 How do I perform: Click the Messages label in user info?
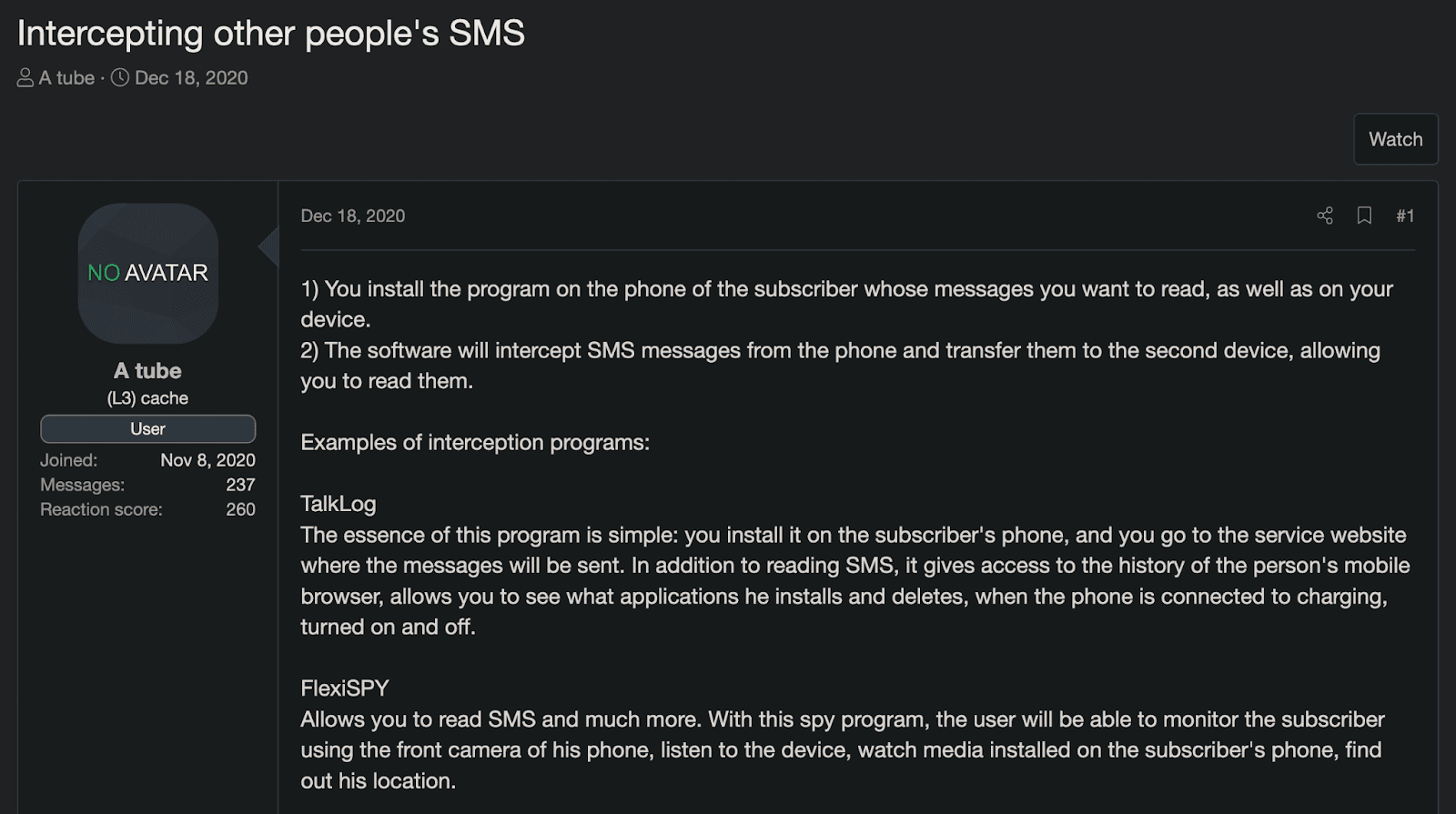pos(82,485)
